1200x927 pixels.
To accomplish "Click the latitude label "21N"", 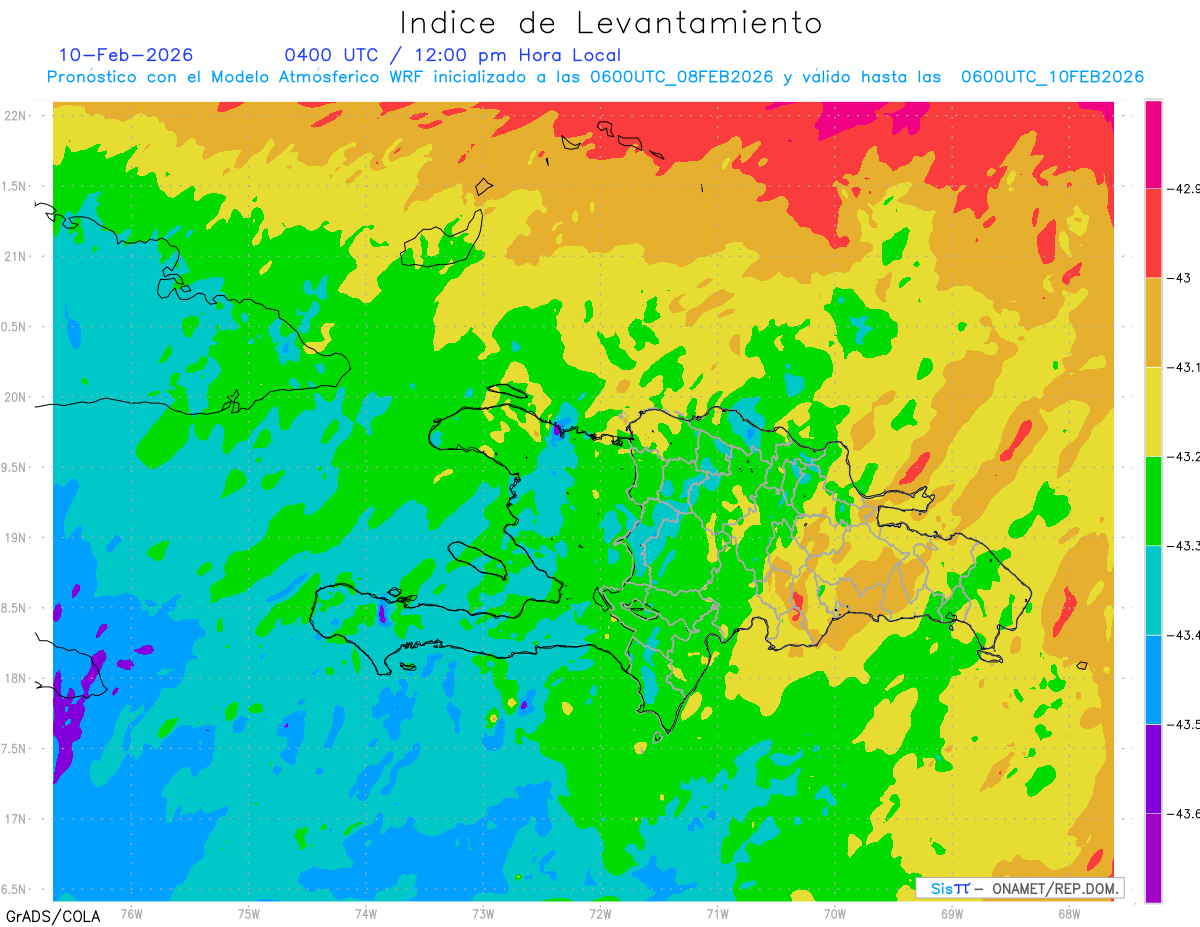I will pos(17,256).
